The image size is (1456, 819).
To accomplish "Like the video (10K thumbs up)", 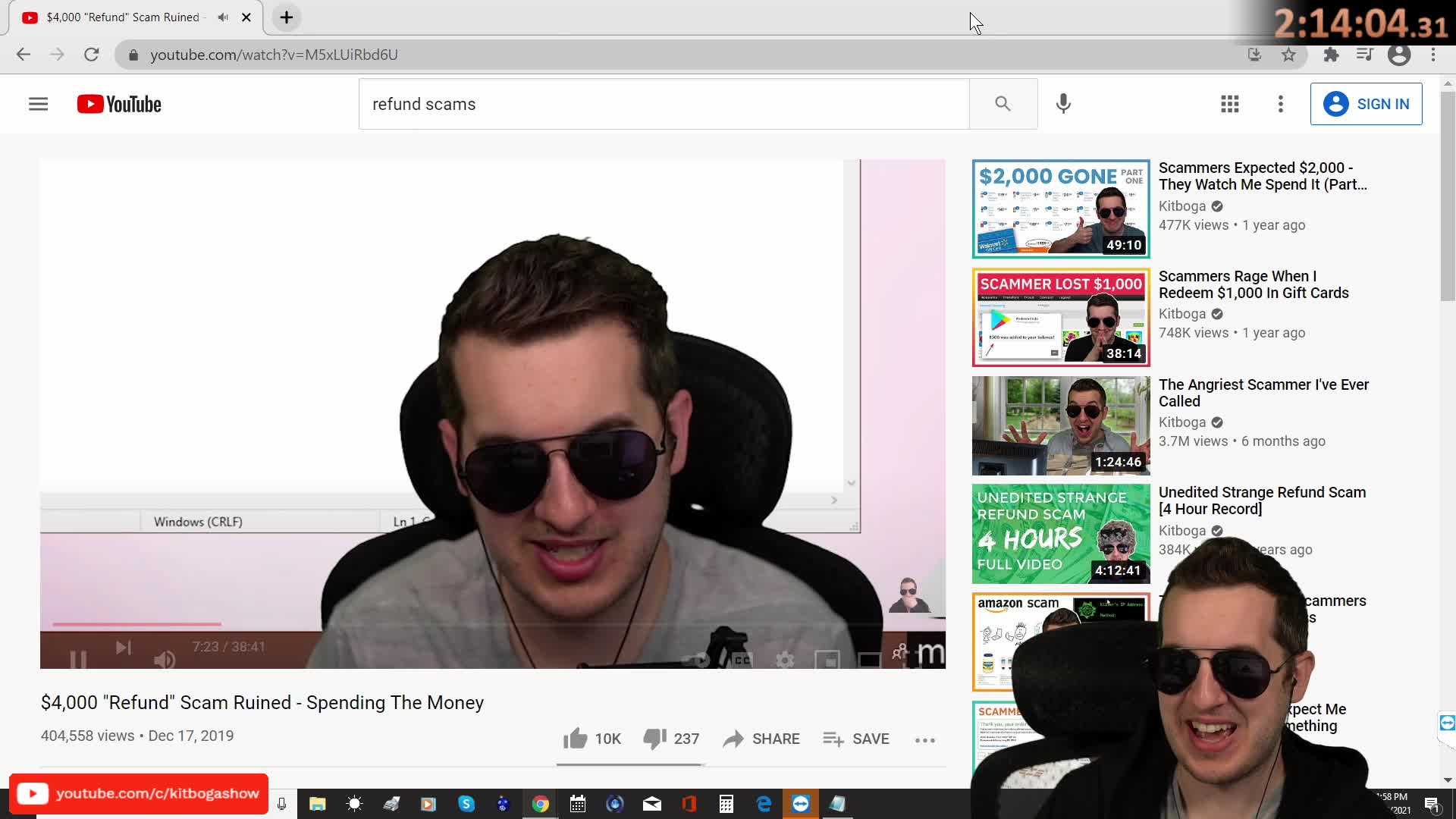I will [592, 739].
